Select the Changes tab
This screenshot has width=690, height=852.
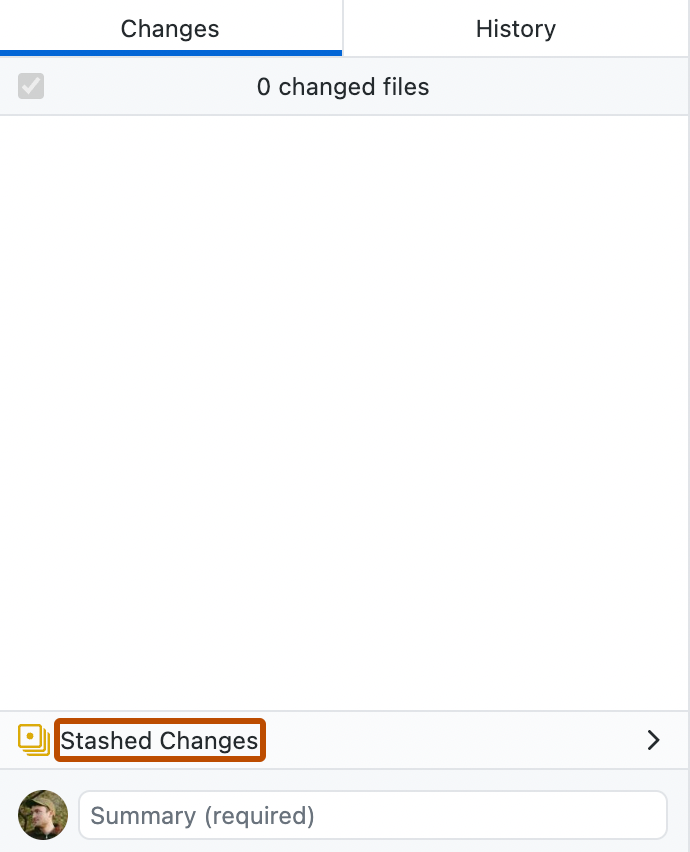click(170, 28)
